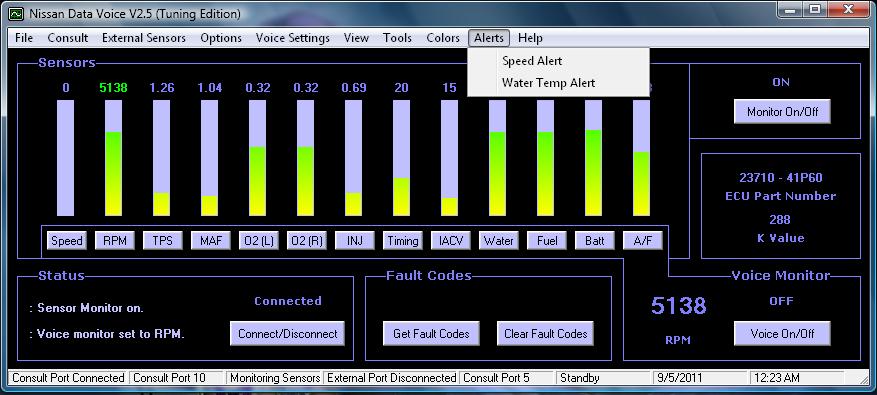Image resolution: width=877 pixels, height=395 pixels.
Task: Open the External Sensors menu
Action: [x=144, y=38]
